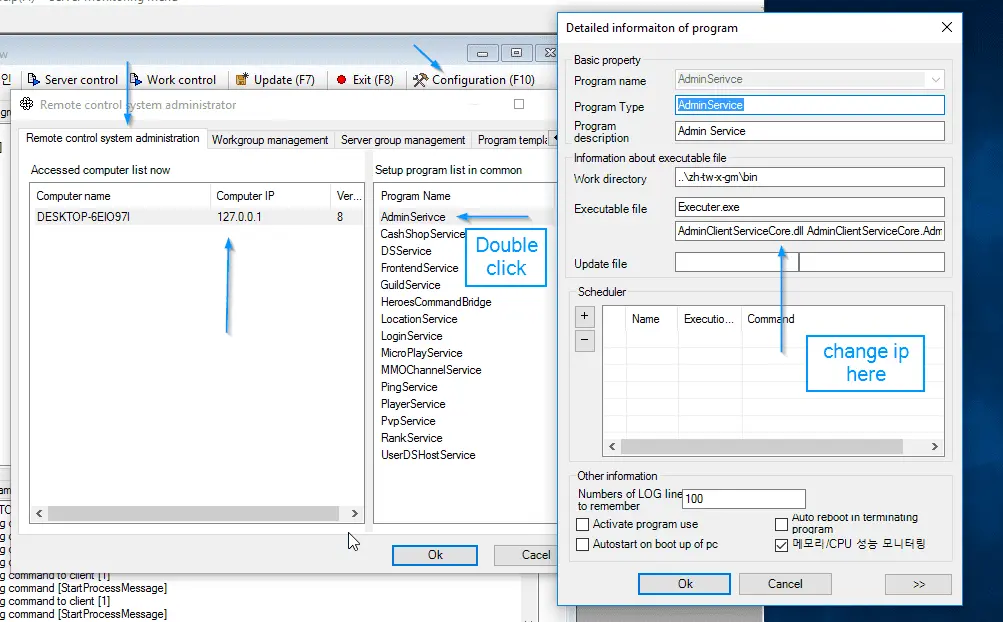This screenshot has height=622, width=1003.
Task: Click the Numbers of LOG line field
Action: coord(743,498)
